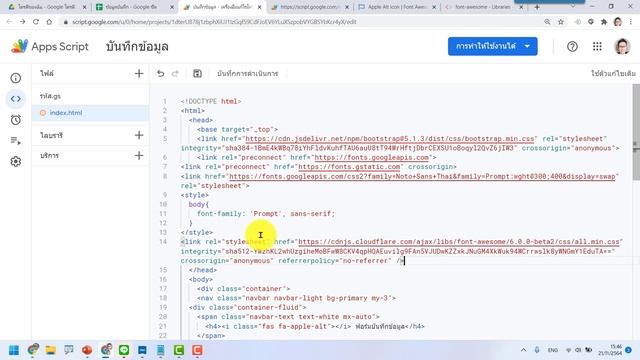This screenshot has width=640, height=360.
Task: Click browser forward arrow
Action: tap(22, 22)
